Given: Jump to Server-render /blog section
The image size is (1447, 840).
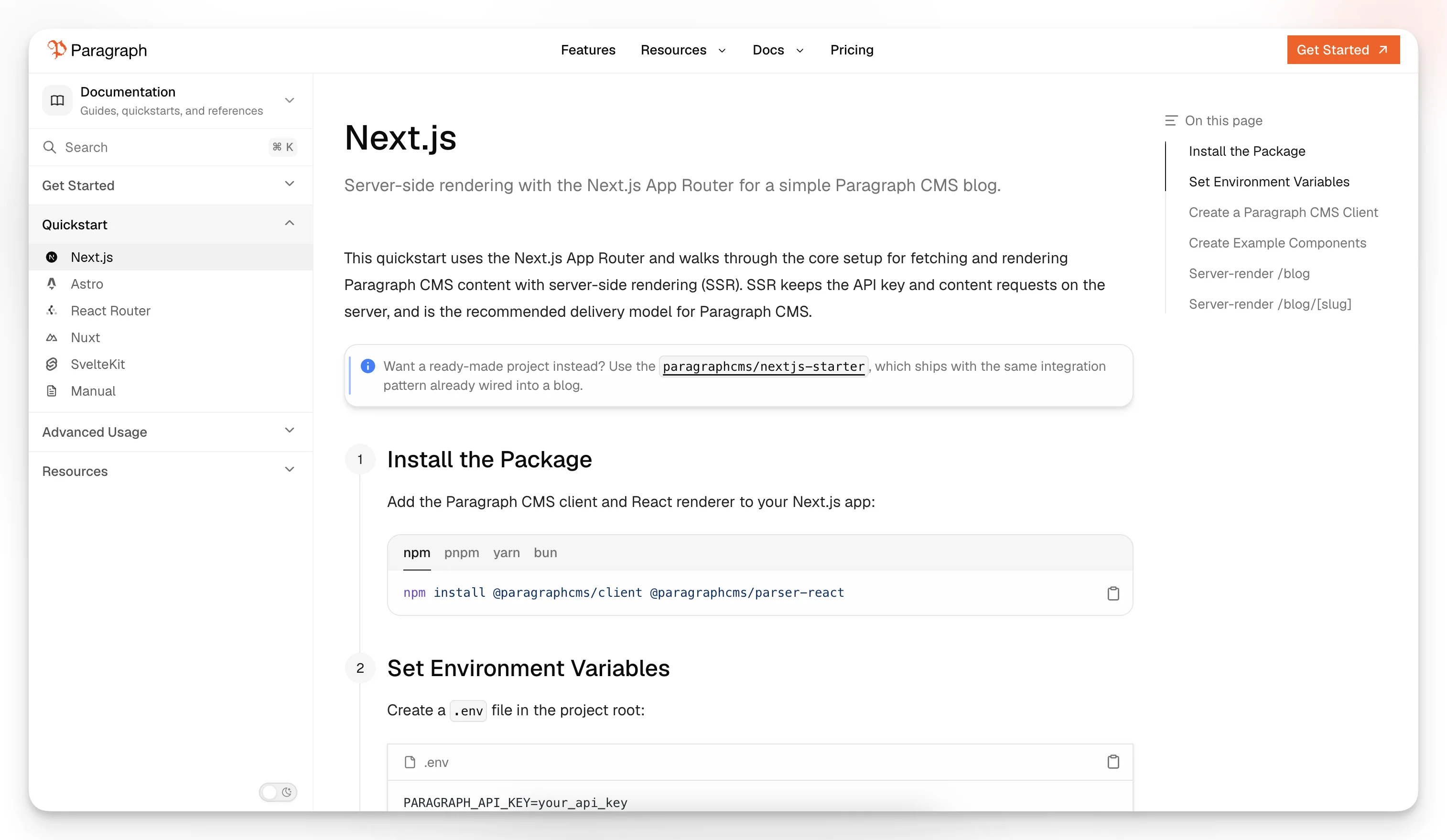Looking at the screenshot, I should (x=1249, y=273).
